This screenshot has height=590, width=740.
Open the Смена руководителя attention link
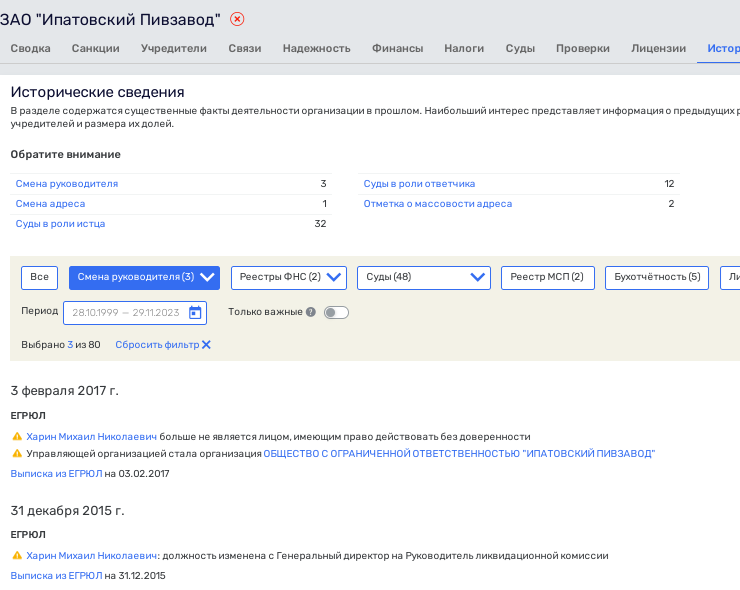(x=67, y=184)
